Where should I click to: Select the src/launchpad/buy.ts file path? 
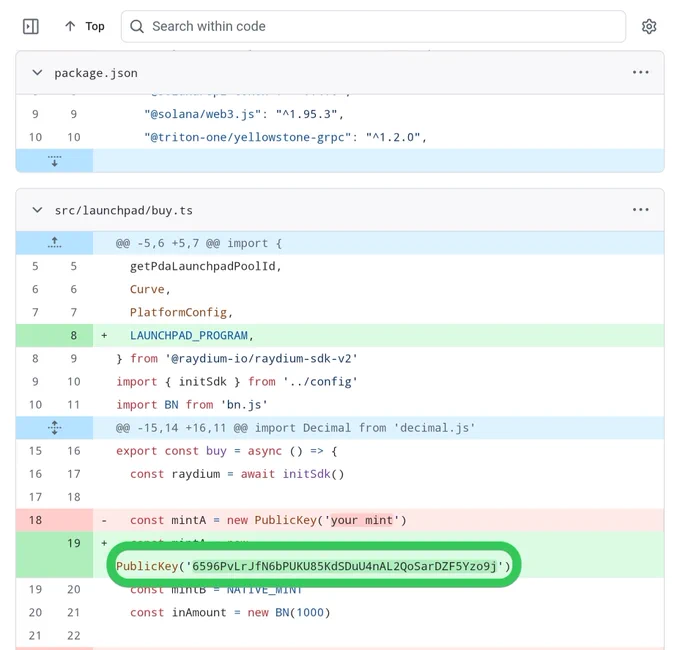coord(124,210)
